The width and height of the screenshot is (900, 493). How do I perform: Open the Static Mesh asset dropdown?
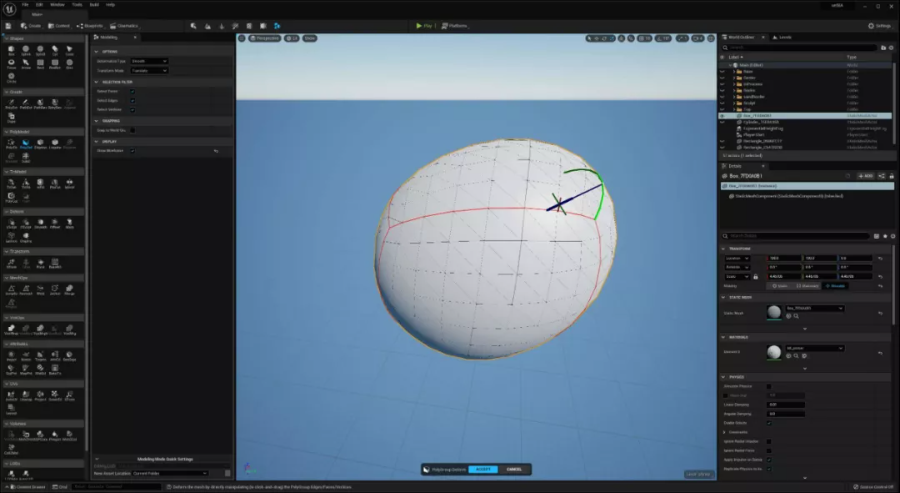[814, 308]
